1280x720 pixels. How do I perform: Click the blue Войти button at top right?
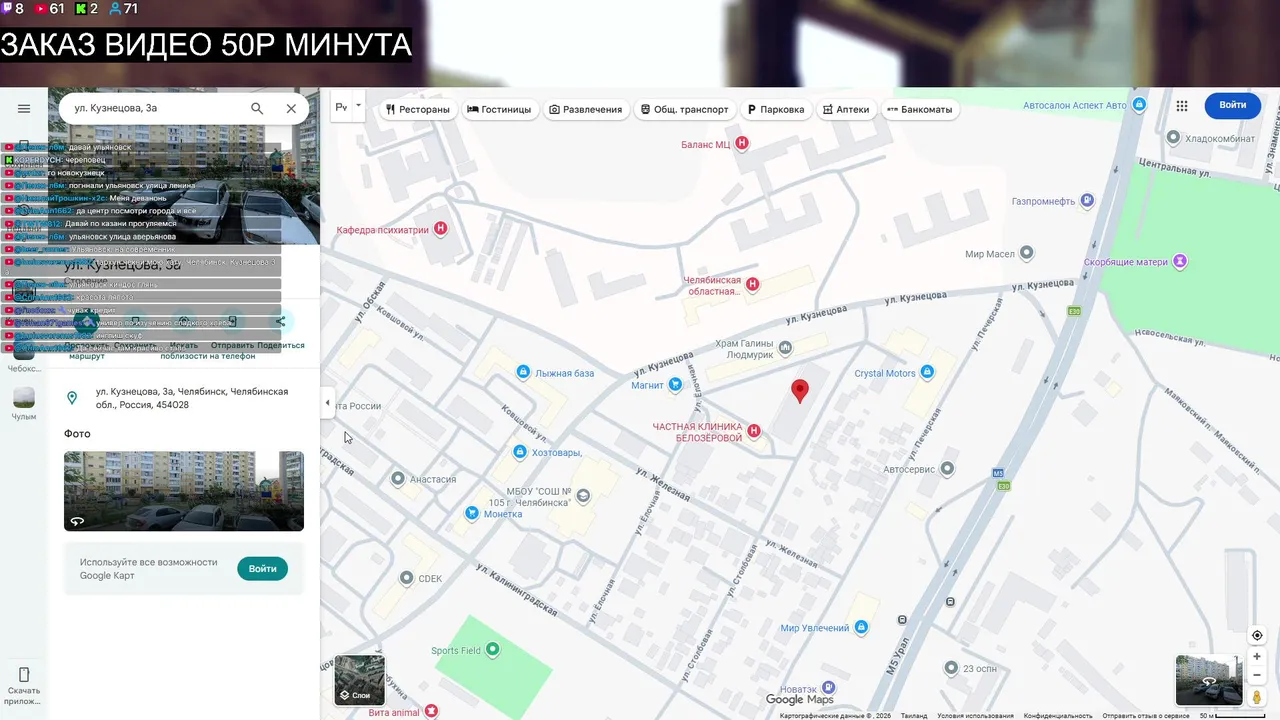[x=1233, y=105]
